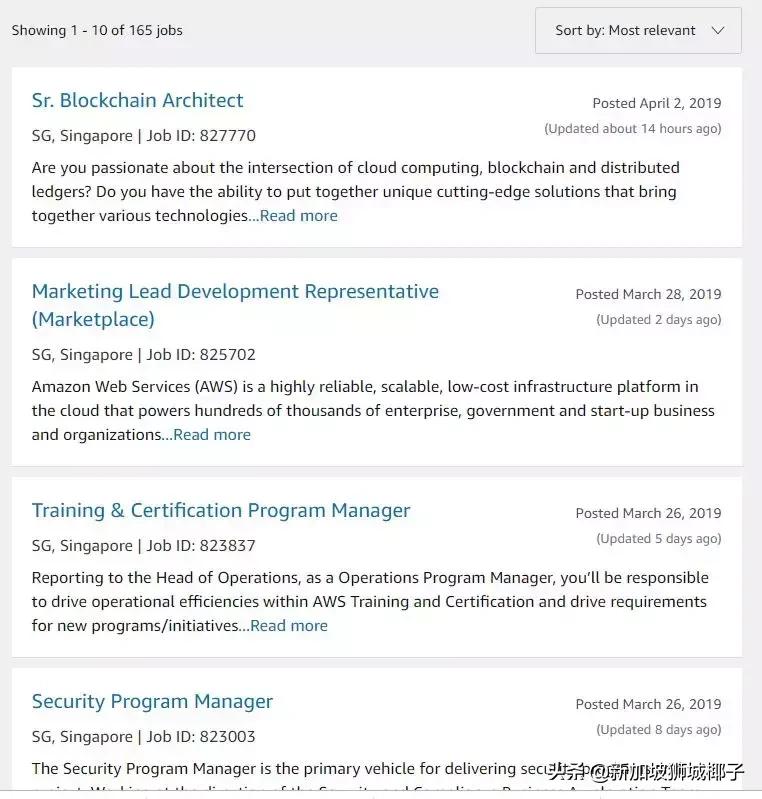Click Read more on the blockchain job description
The height and width of the screenshot is (799, 762).
click(x=299, y=216)
